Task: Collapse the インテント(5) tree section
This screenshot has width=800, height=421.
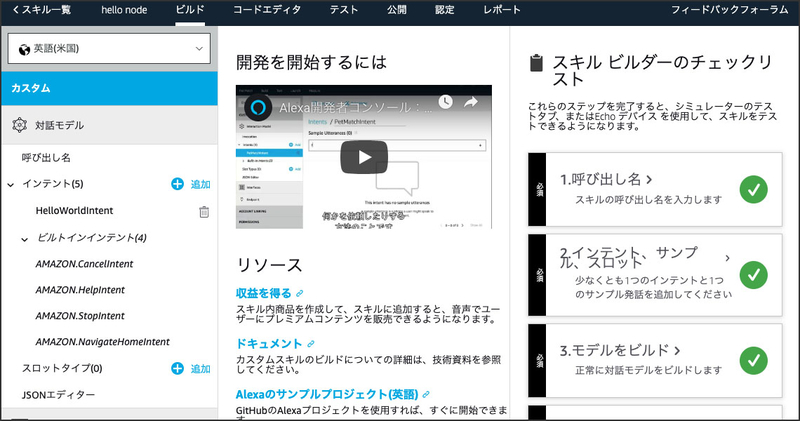Action: pyautogui.click(x=11, y=185)
